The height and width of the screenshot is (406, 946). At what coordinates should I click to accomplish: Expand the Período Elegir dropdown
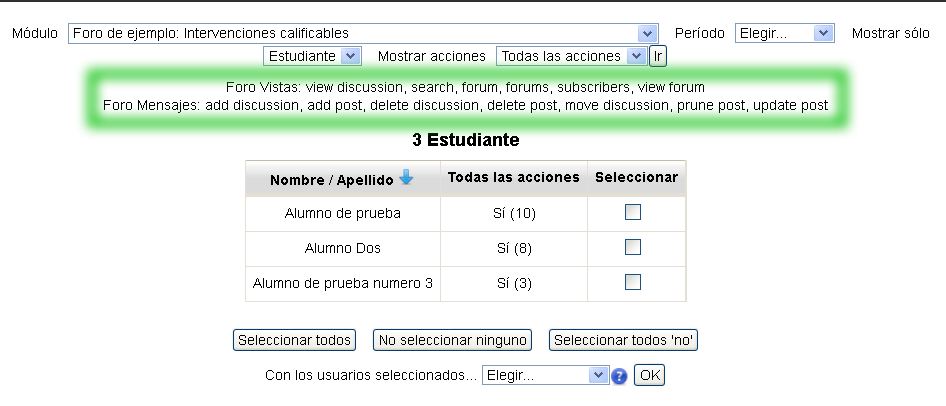(x=784, y=33)
